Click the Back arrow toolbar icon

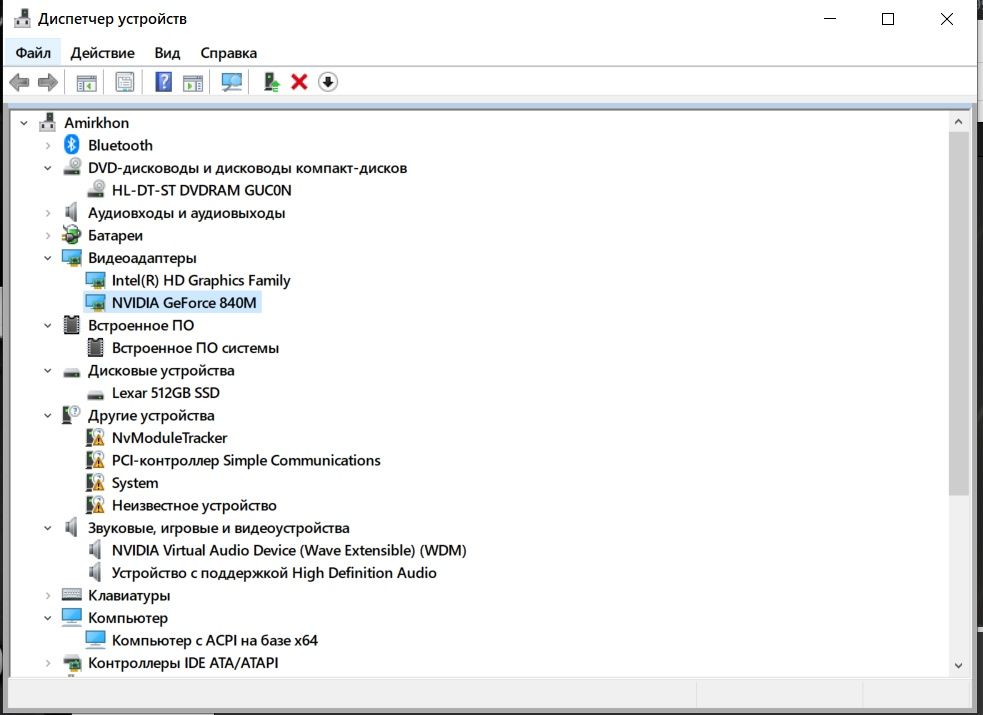[19, 82]
